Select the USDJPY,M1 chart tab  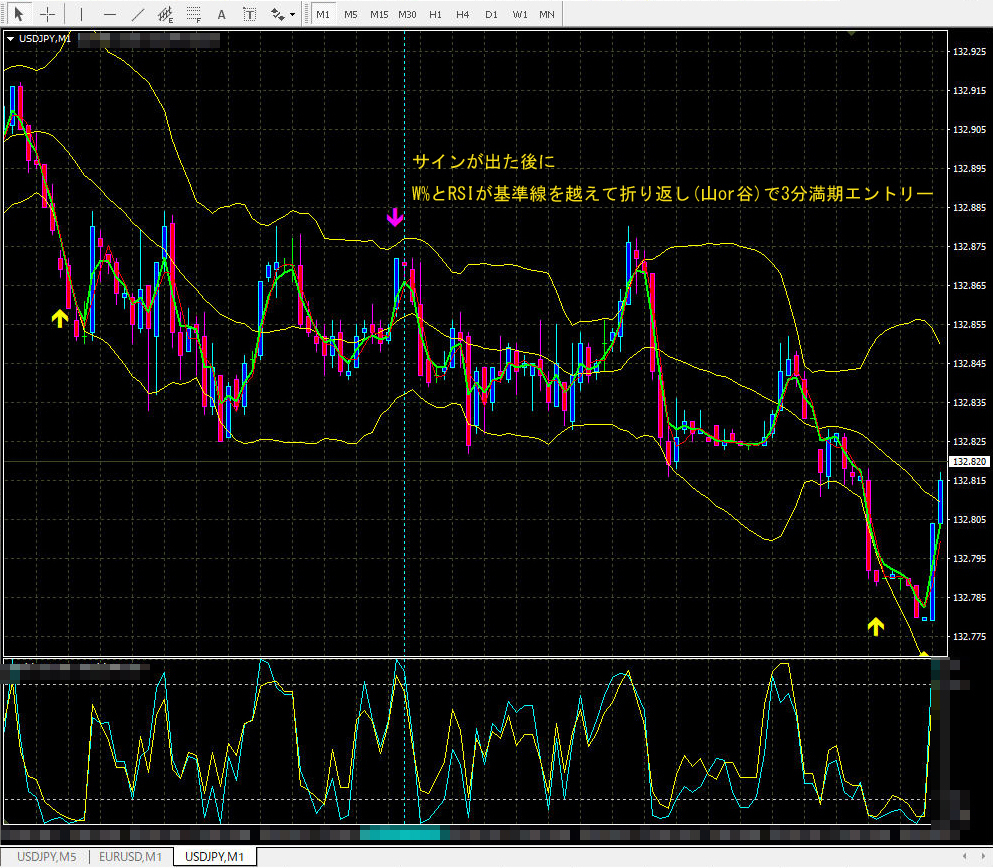[x=215, y=857]
